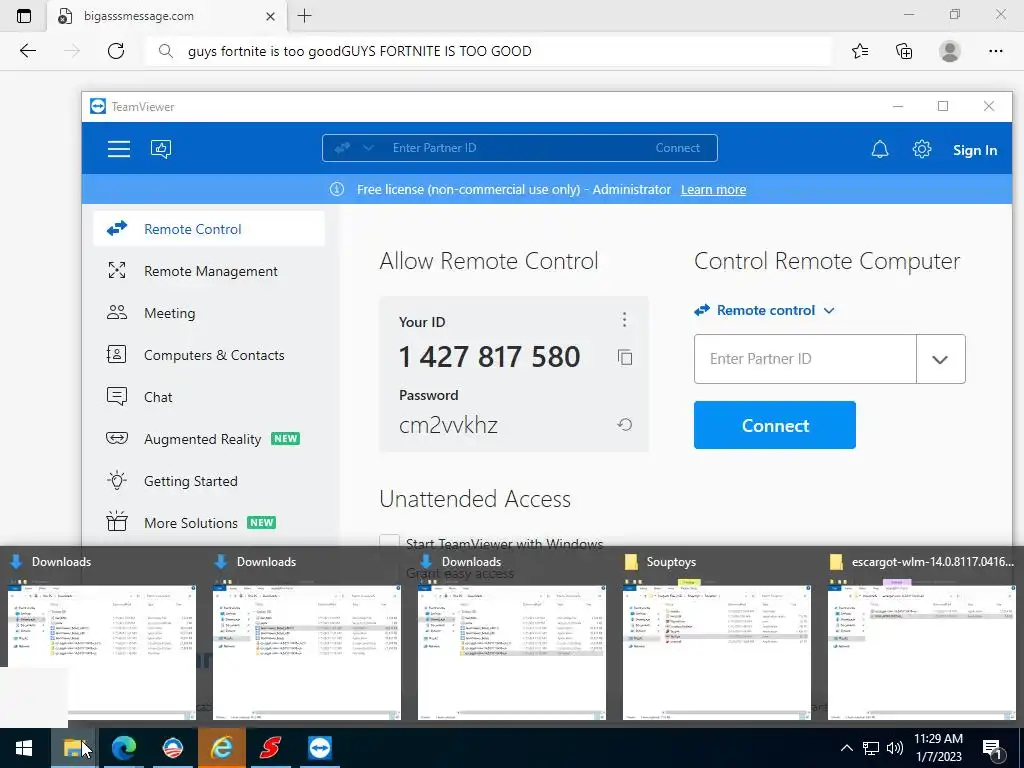Open Computers & Contacts in sidebar
This screenshot has width=1024, height=768.
[x=209, y=355]
